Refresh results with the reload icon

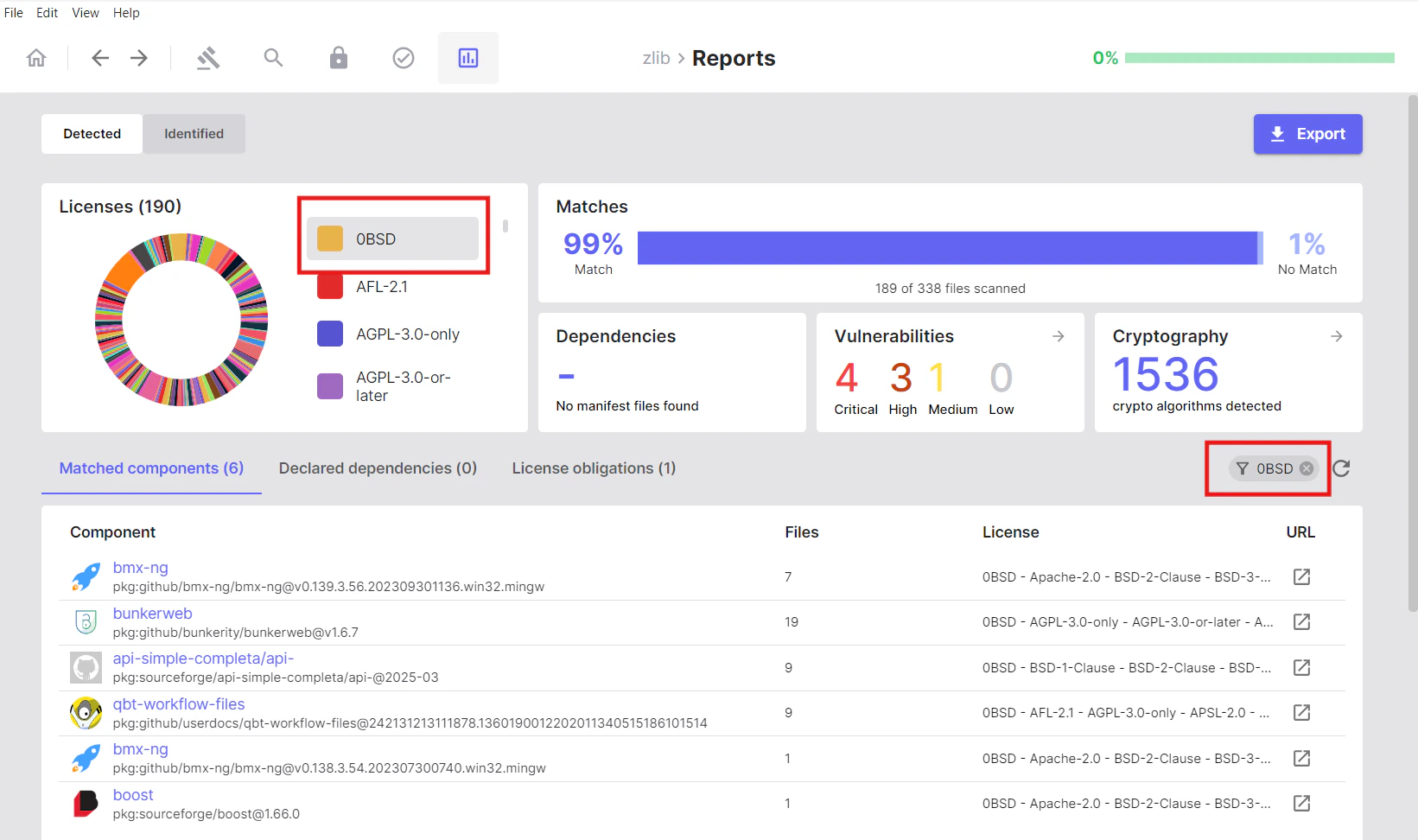[x=1341, y=468]
